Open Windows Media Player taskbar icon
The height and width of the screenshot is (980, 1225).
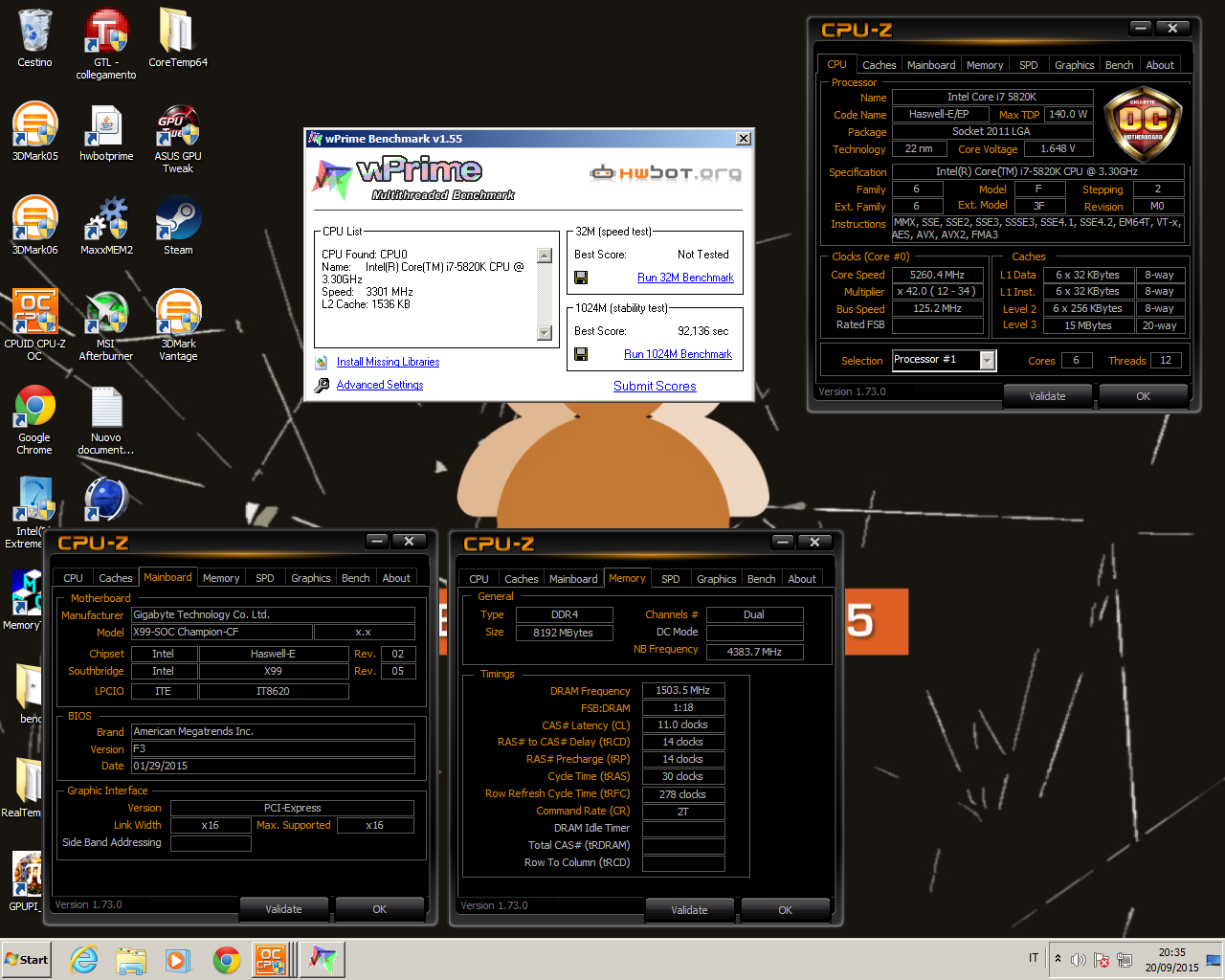pyautogui.click(x=178, y=960)
